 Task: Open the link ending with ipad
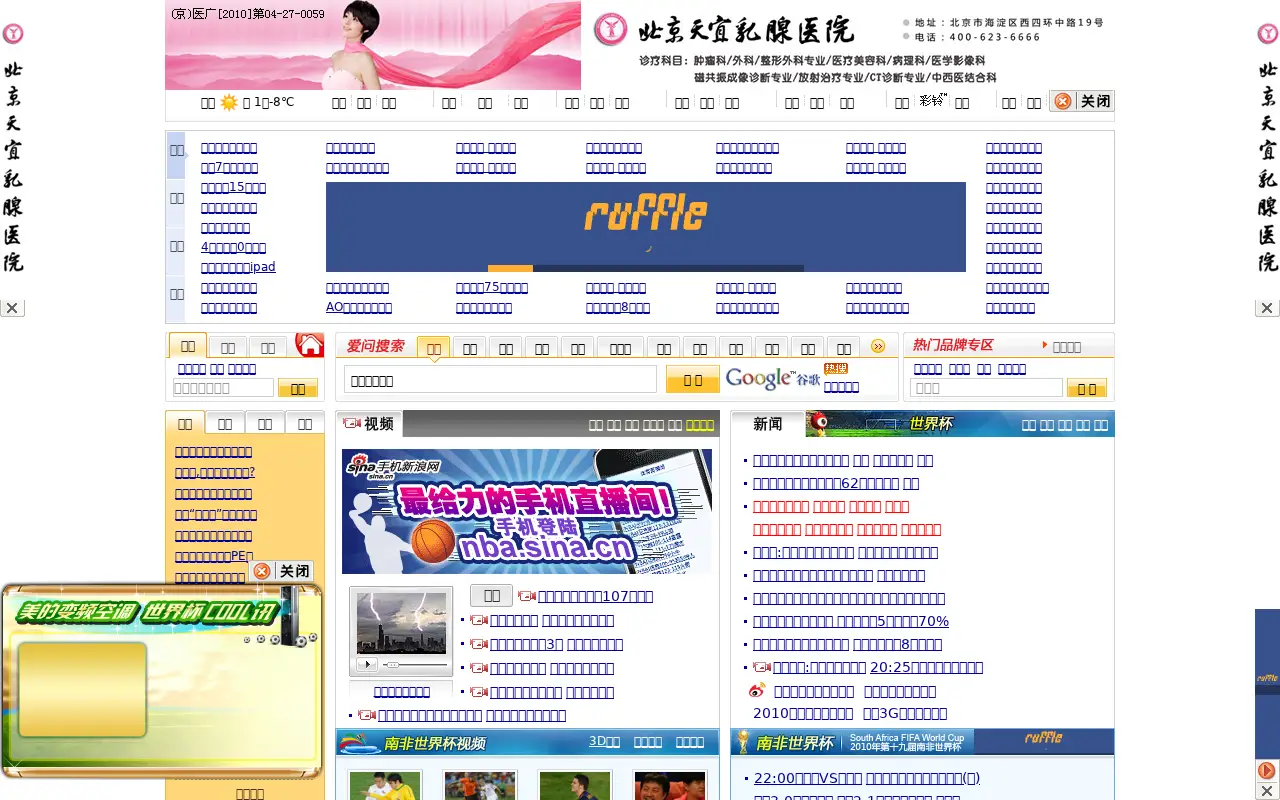238,267
